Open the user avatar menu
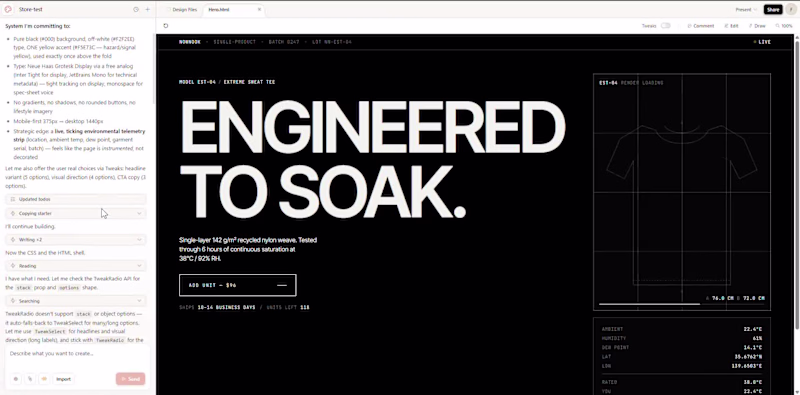 tap(790, 9)
